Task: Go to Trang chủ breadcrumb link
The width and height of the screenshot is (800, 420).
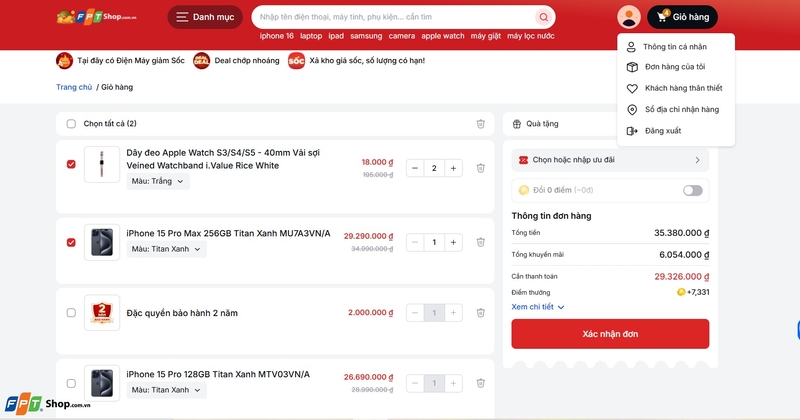Action: point(74,87)
